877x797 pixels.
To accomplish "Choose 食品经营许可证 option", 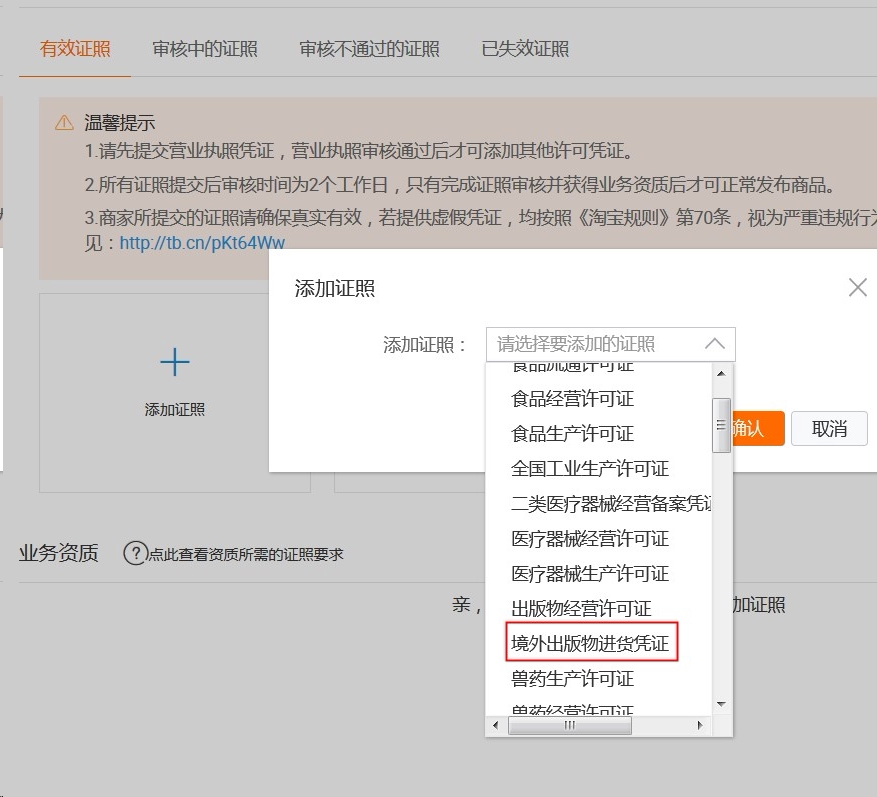I will click(x=572, y=399).
